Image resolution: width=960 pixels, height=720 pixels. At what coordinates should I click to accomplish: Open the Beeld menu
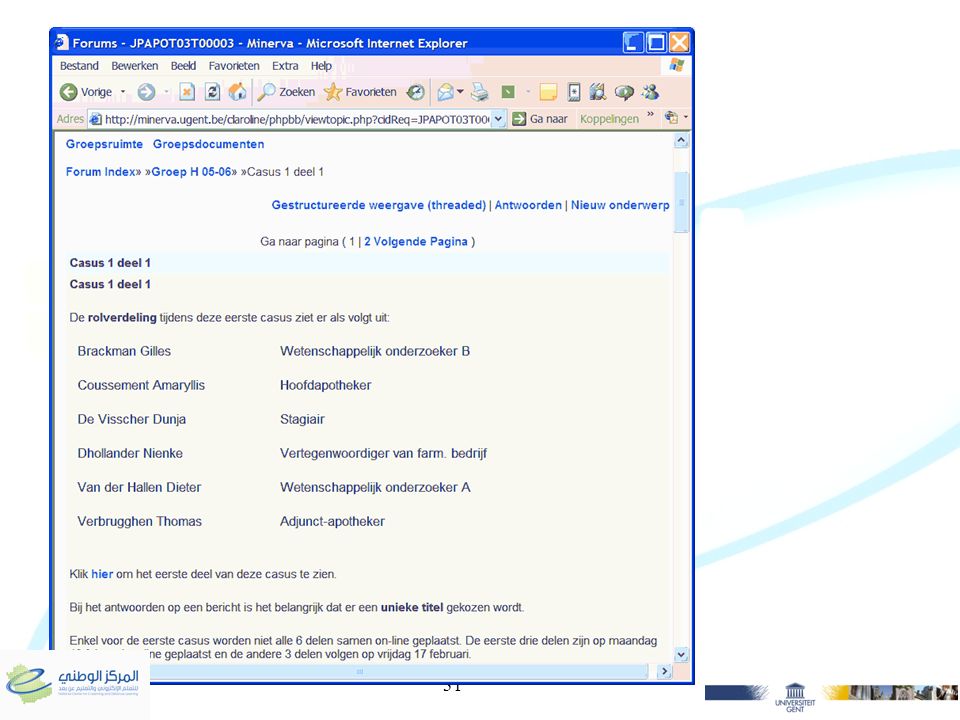point(183,66)
